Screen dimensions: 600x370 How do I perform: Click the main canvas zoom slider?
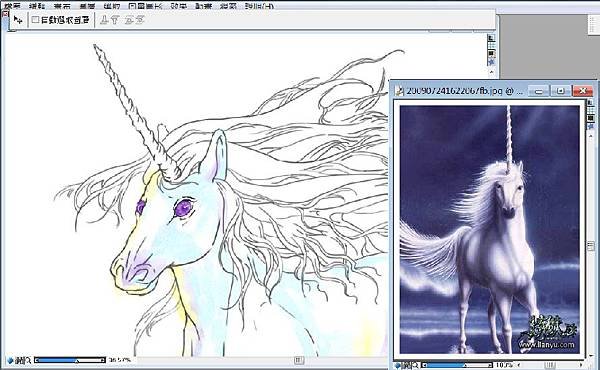coord(70,360)
